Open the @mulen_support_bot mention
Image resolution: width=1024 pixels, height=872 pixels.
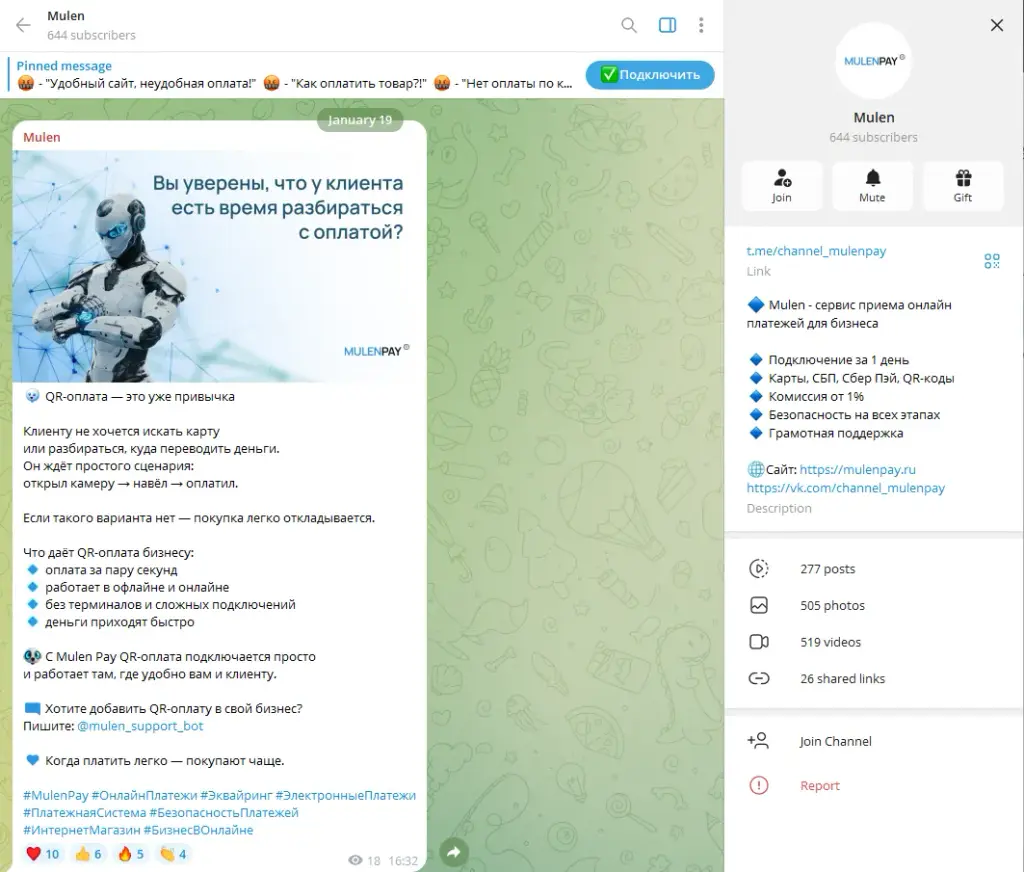[x=140, y=726]
